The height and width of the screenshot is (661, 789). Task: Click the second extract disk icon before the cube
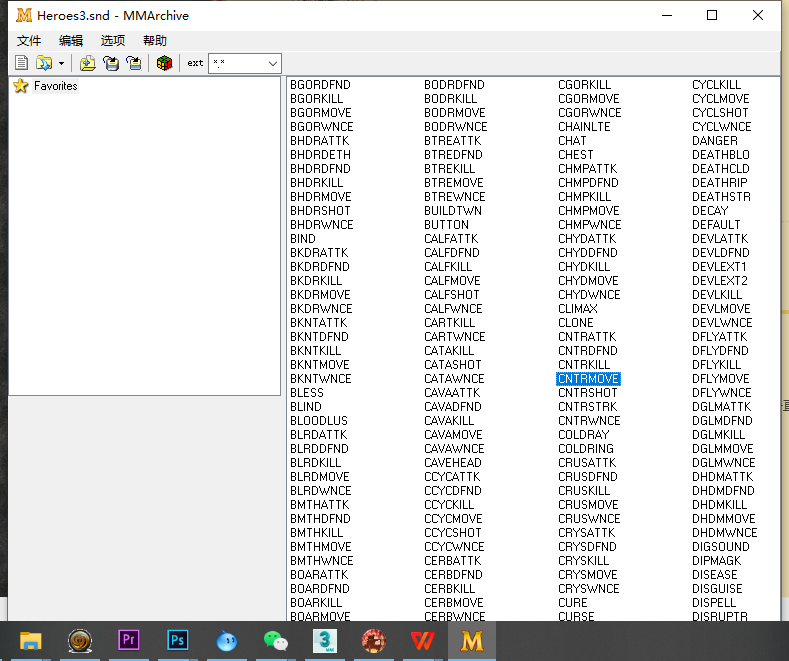tap(134, 63)
